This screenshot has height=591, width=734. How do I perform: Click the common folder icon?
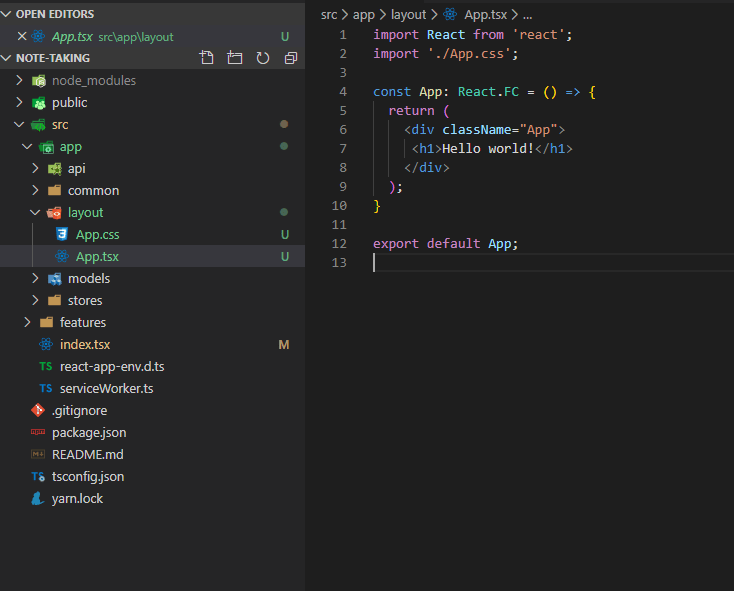coord(55,190)
